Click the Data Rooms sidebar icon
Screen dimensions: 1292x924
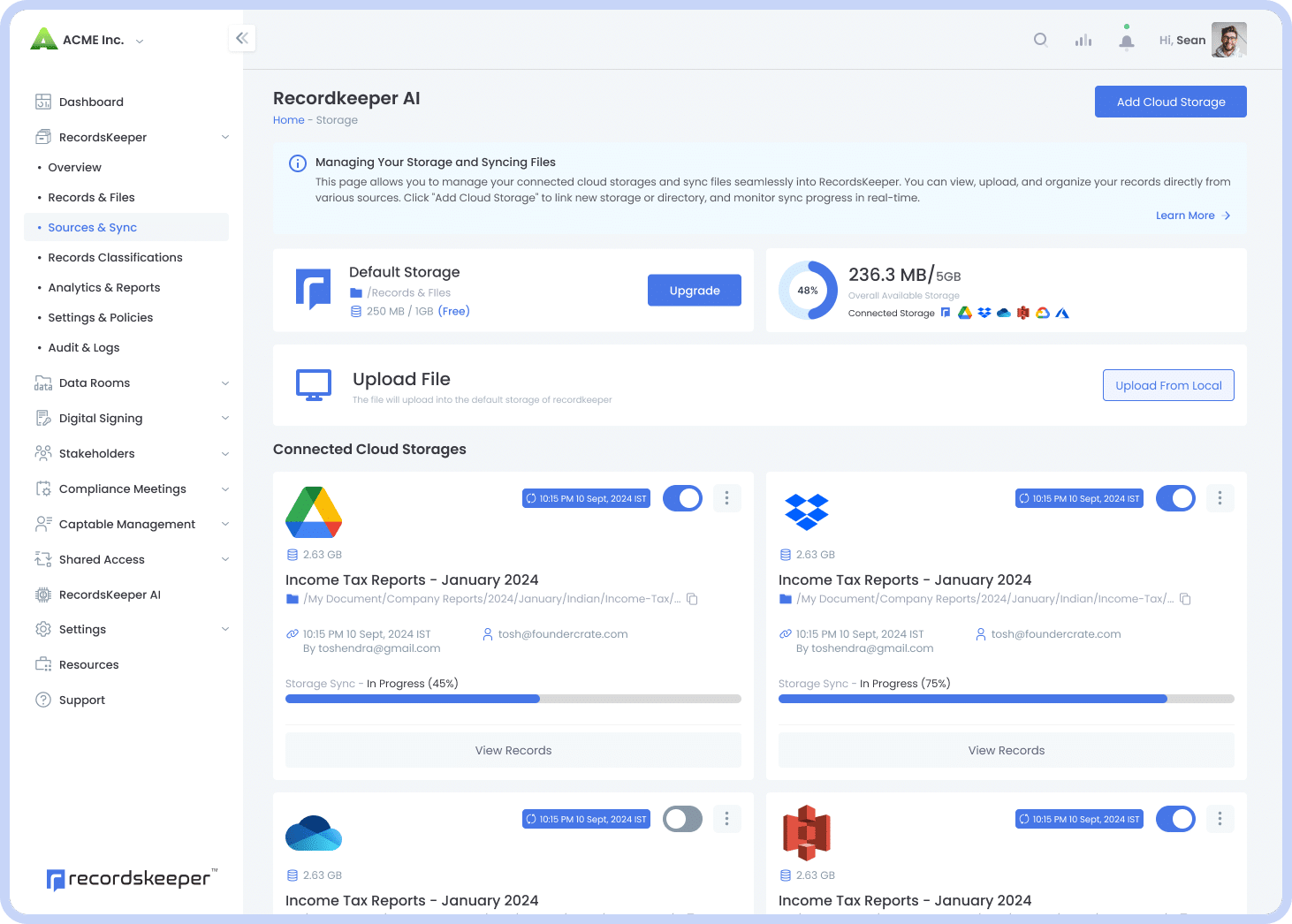pyautogui.click(x=43, y=382)
